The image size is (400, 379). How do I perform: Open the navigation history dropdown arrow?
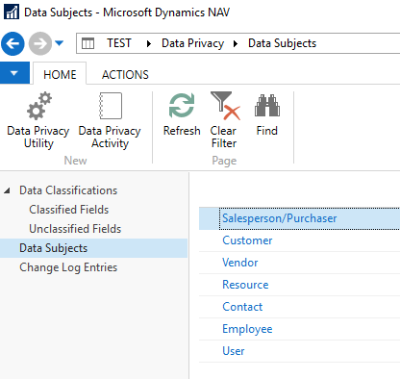[x=59, y=43]
